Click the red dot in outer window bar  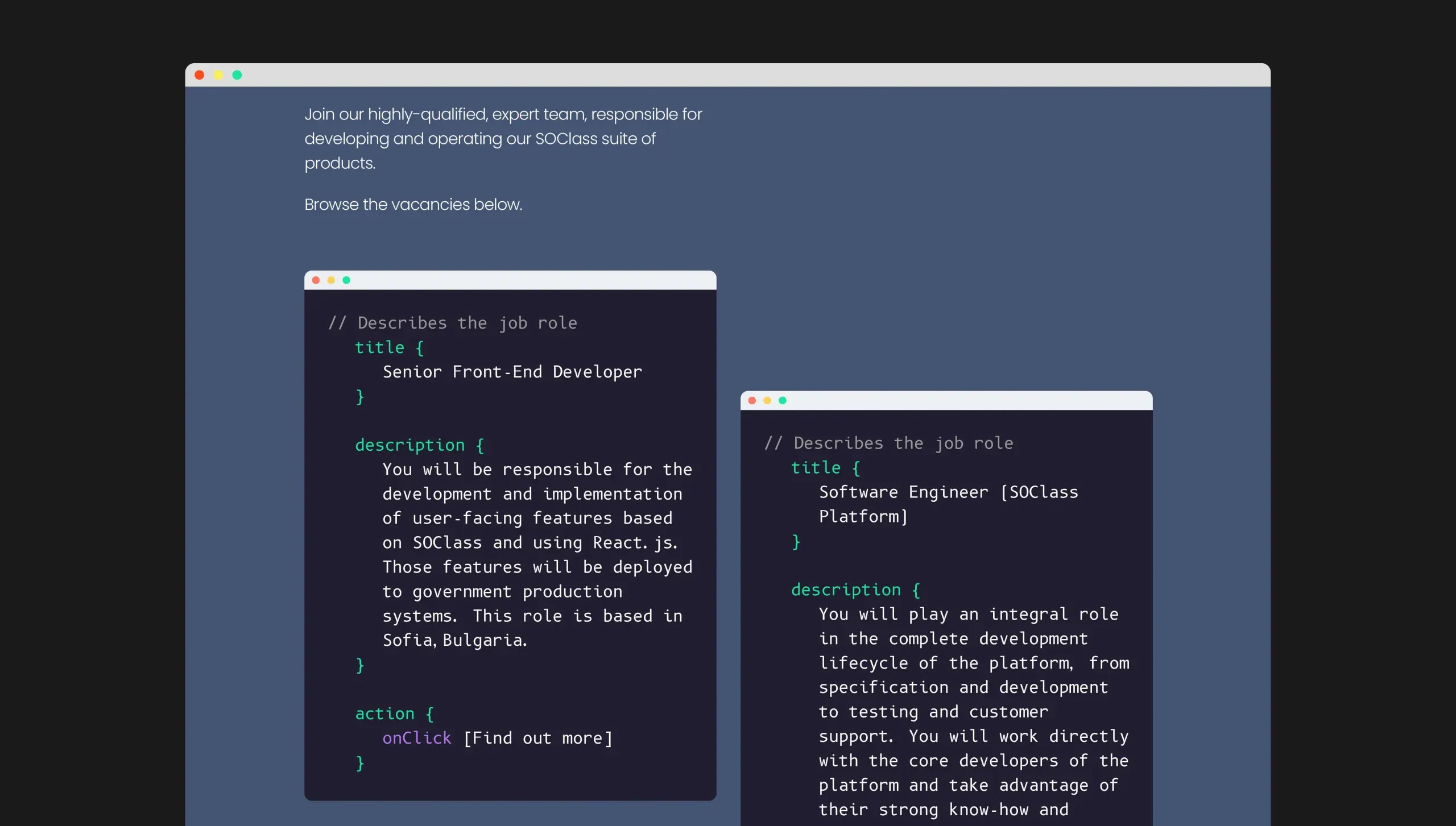click(x=199, y=75)
